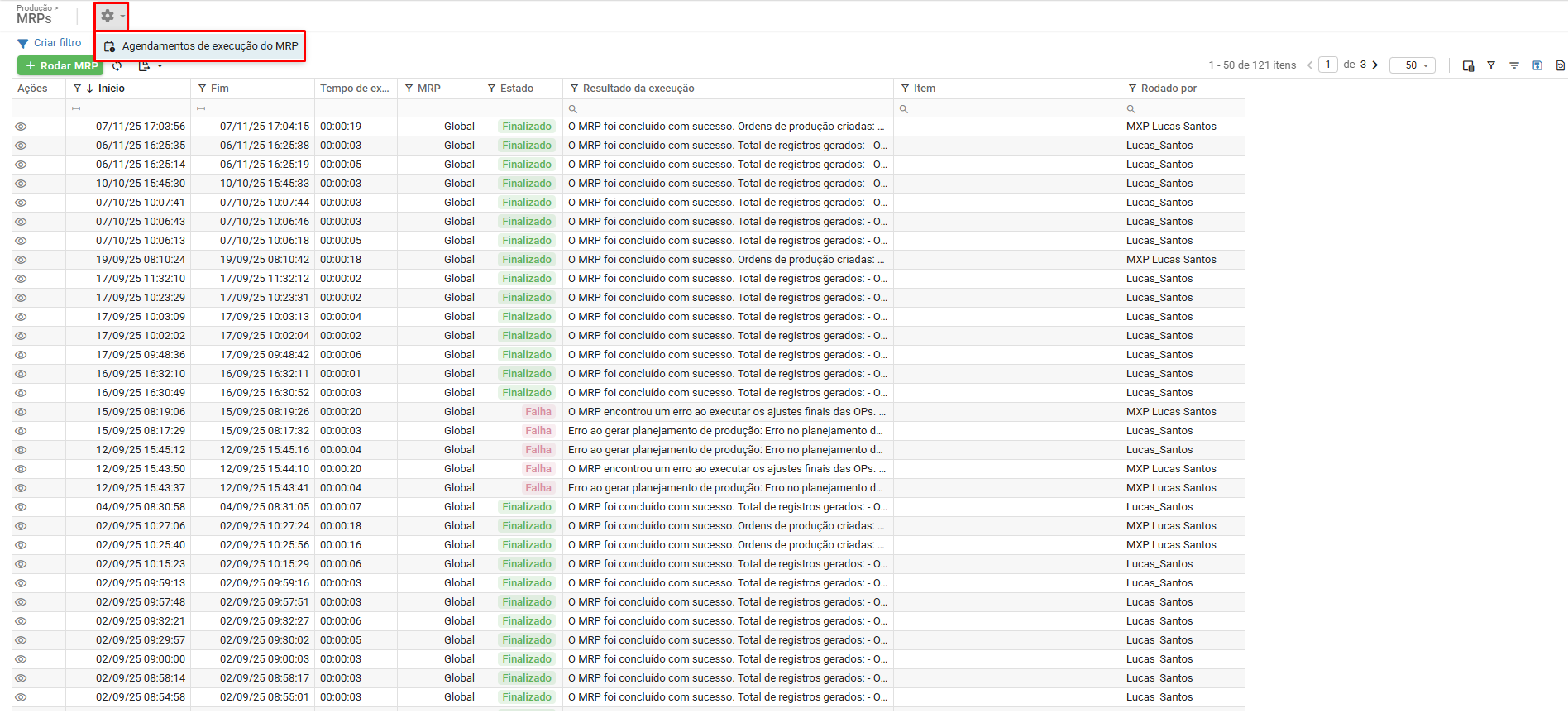Click the sort lines icon in grid toolbar
The image size is (1568, 718).
tap(1514, 65)
